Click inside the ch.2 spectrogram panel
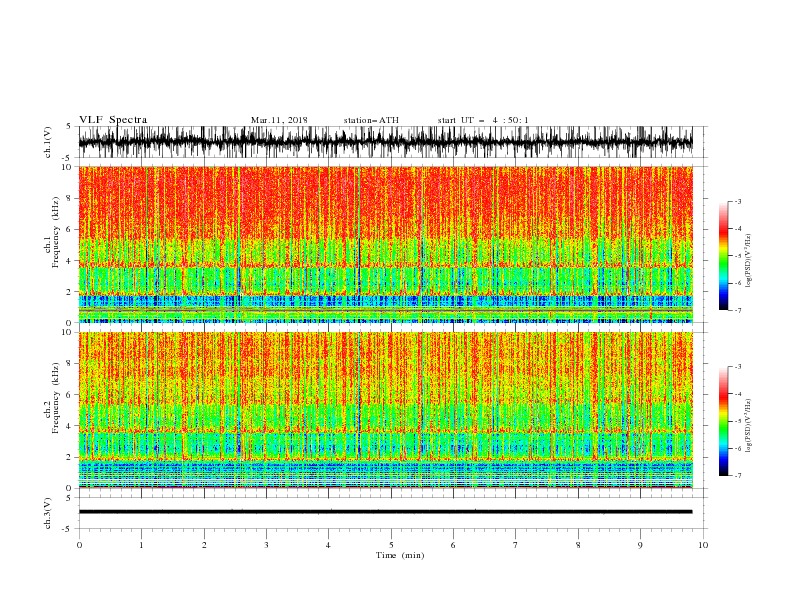The image size is (792, 612). click(385, 410)
